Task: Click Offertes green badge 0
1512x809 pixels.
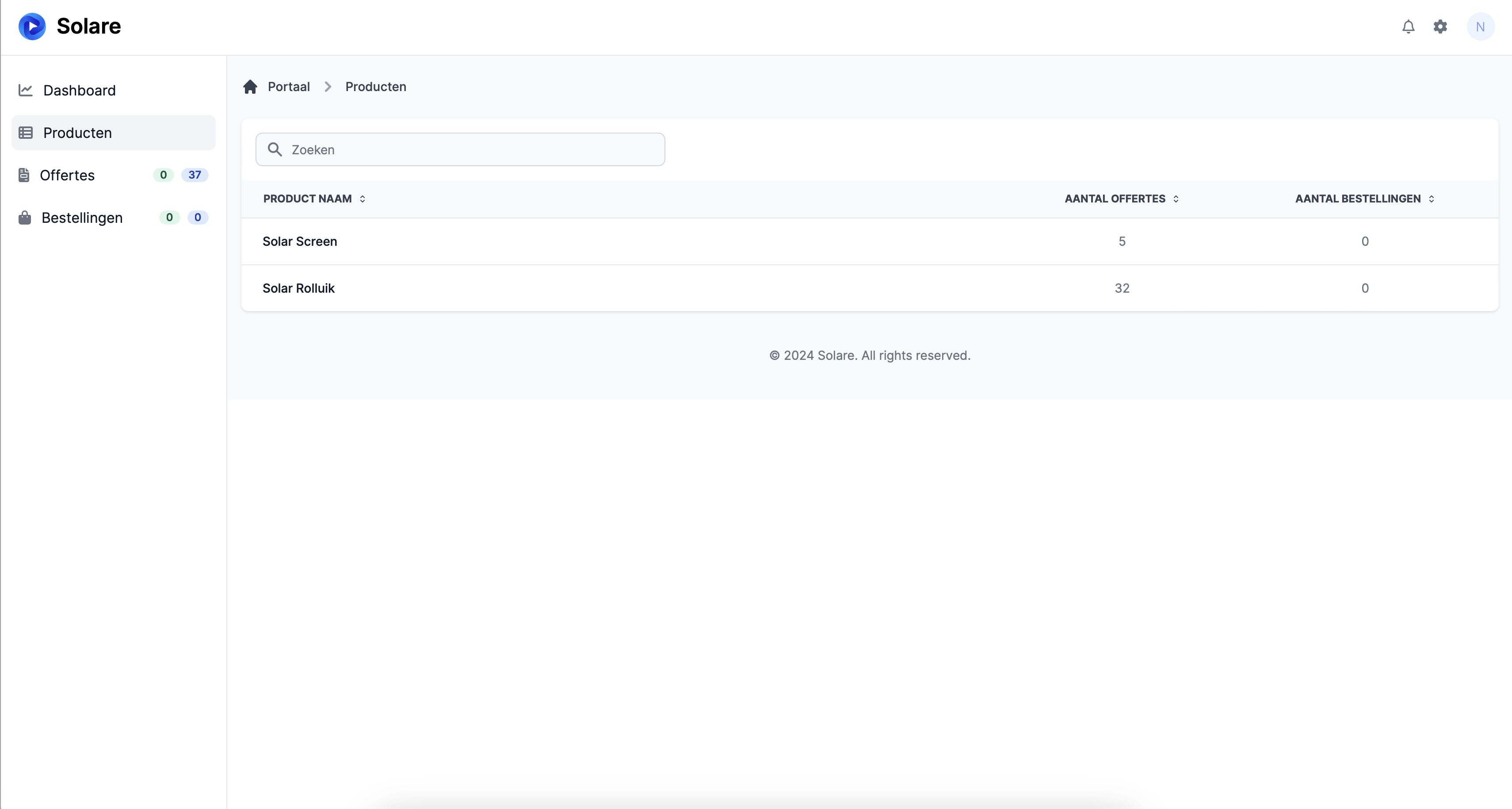Action: [163, 175]
